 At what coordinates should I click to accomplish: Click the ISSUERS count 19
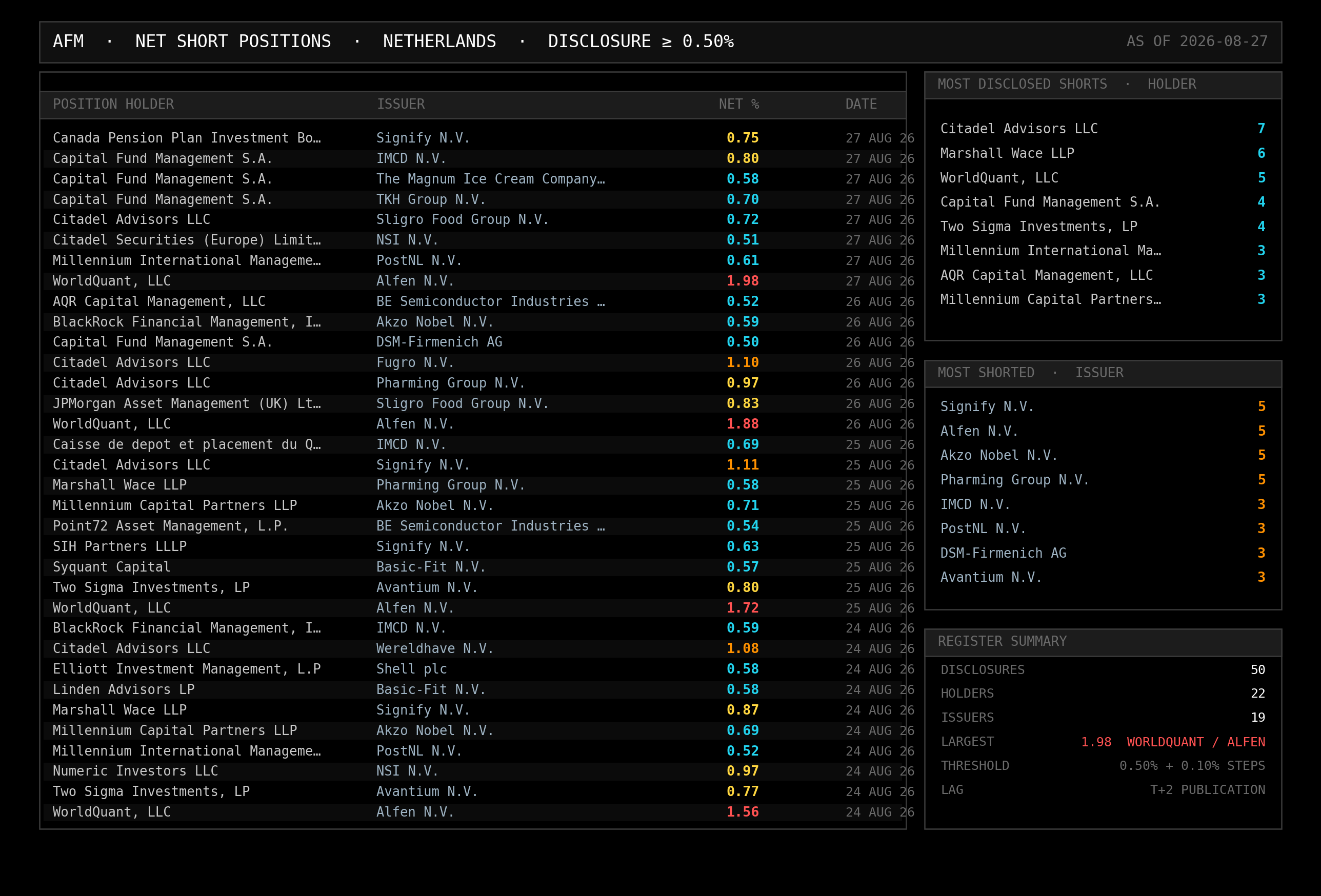[1257, 718]
